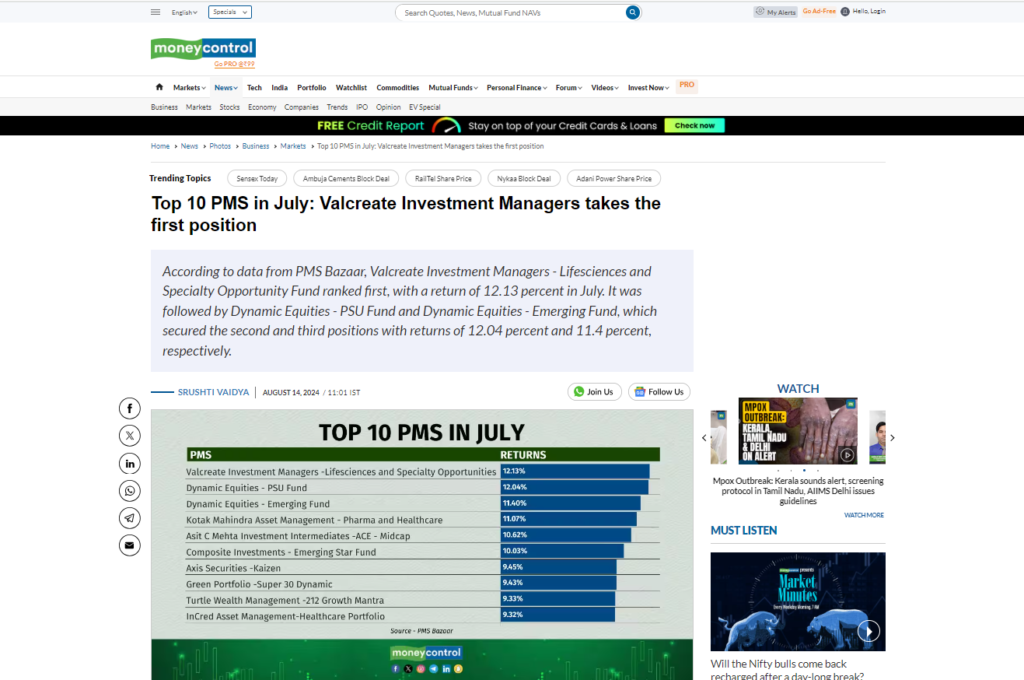Select Stocks in the News submenu
This screenshot has height=680, width=1024.
coord(230,107)
